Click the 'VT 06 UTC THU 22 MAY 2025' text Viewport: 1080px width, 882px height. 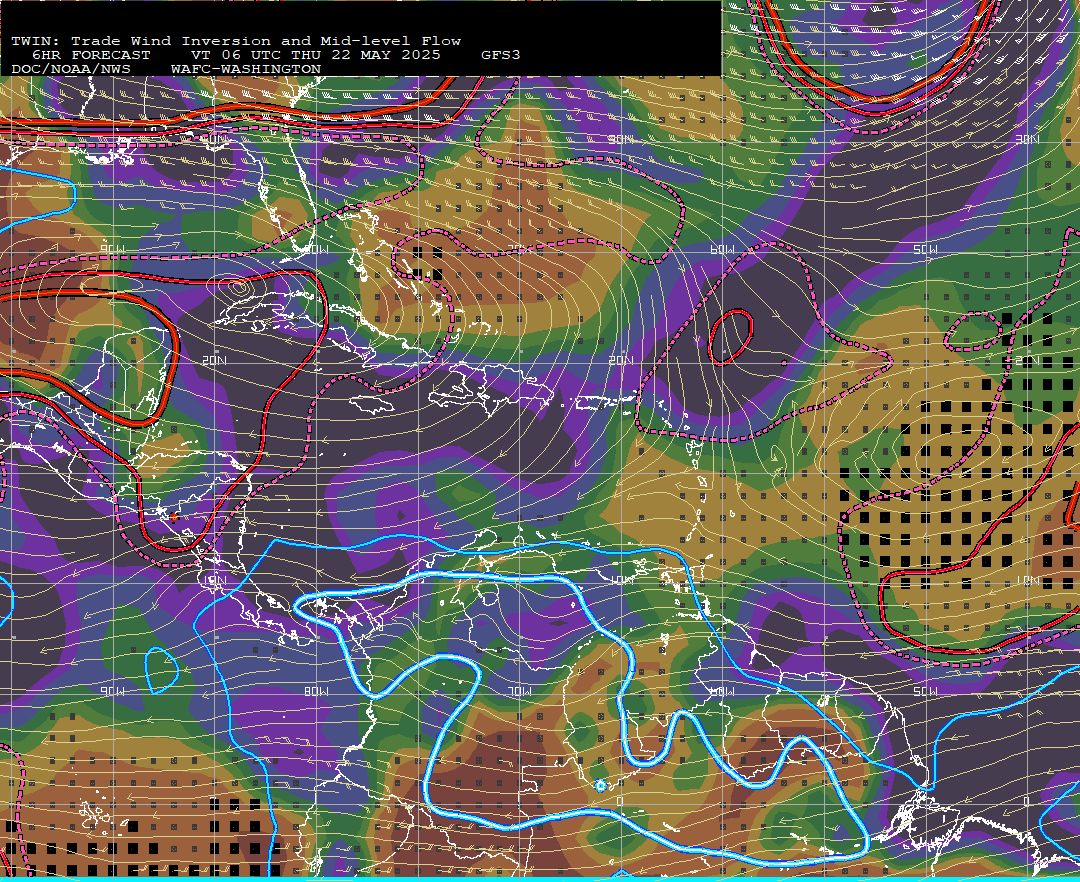tap(315, 55)
